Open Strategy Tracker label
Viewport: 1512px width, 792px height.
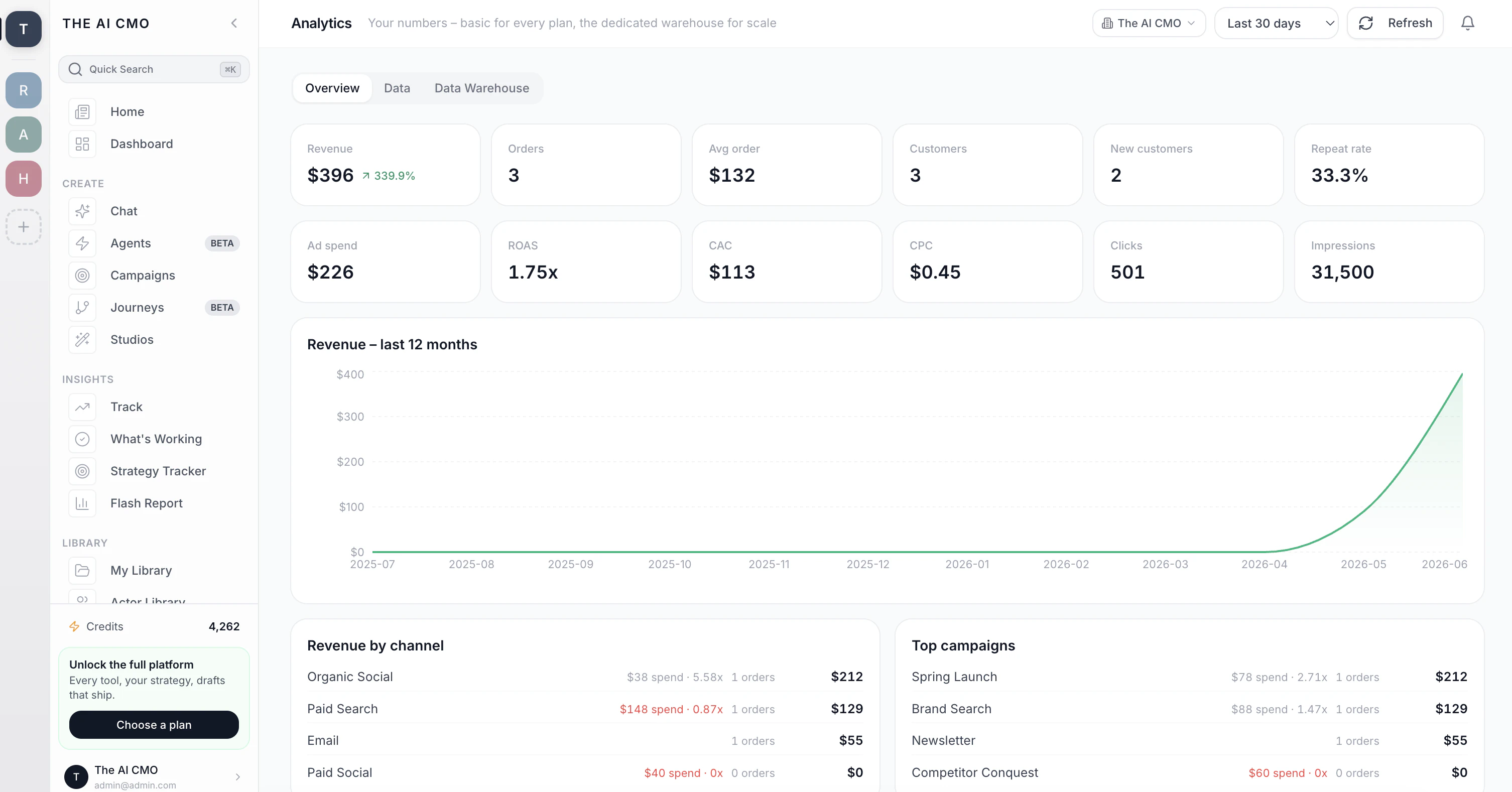click(x=158, y=471)
